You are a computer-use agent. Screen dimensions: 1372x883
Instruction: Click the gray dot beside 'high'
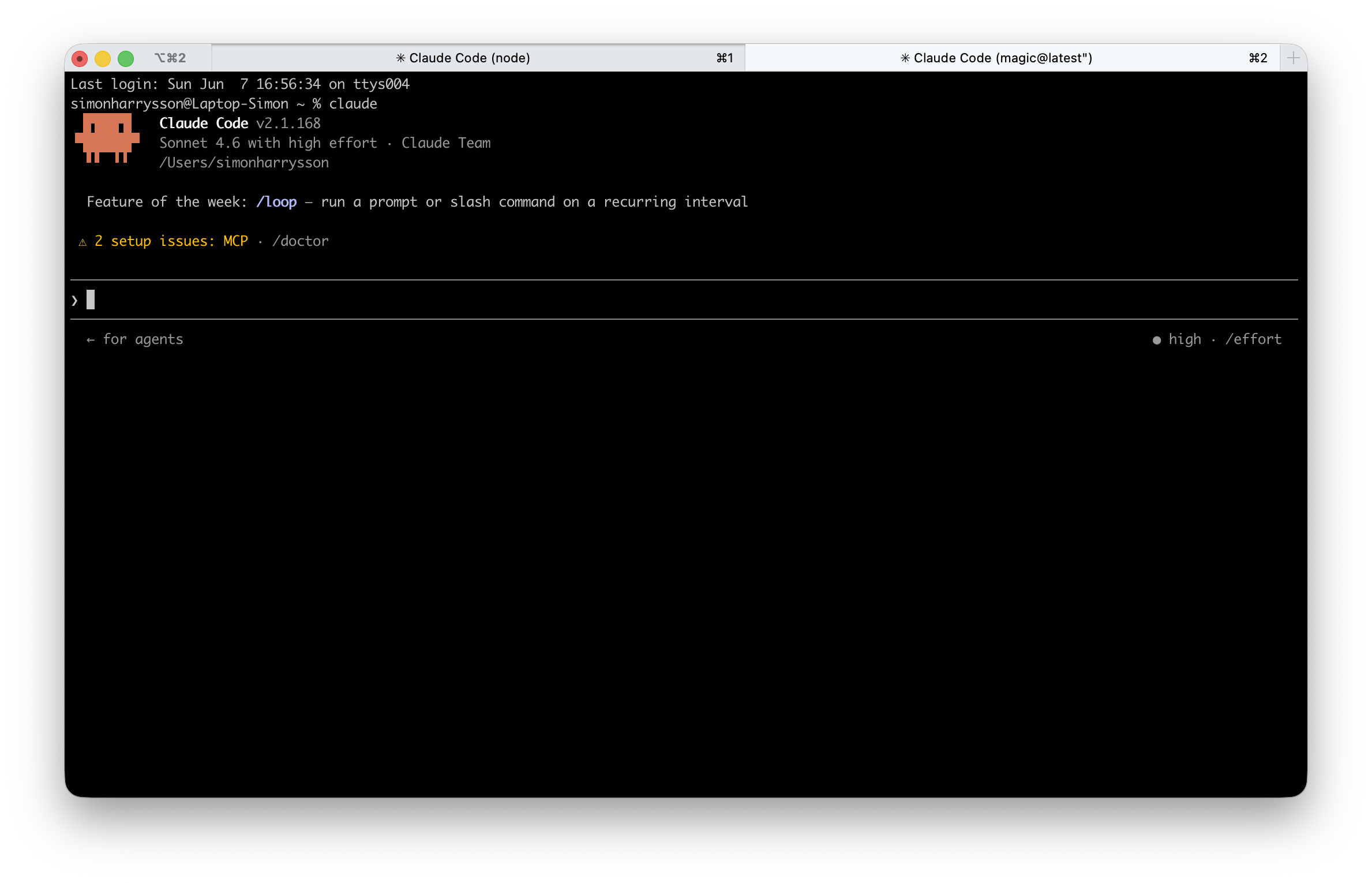click(1157, 340)
